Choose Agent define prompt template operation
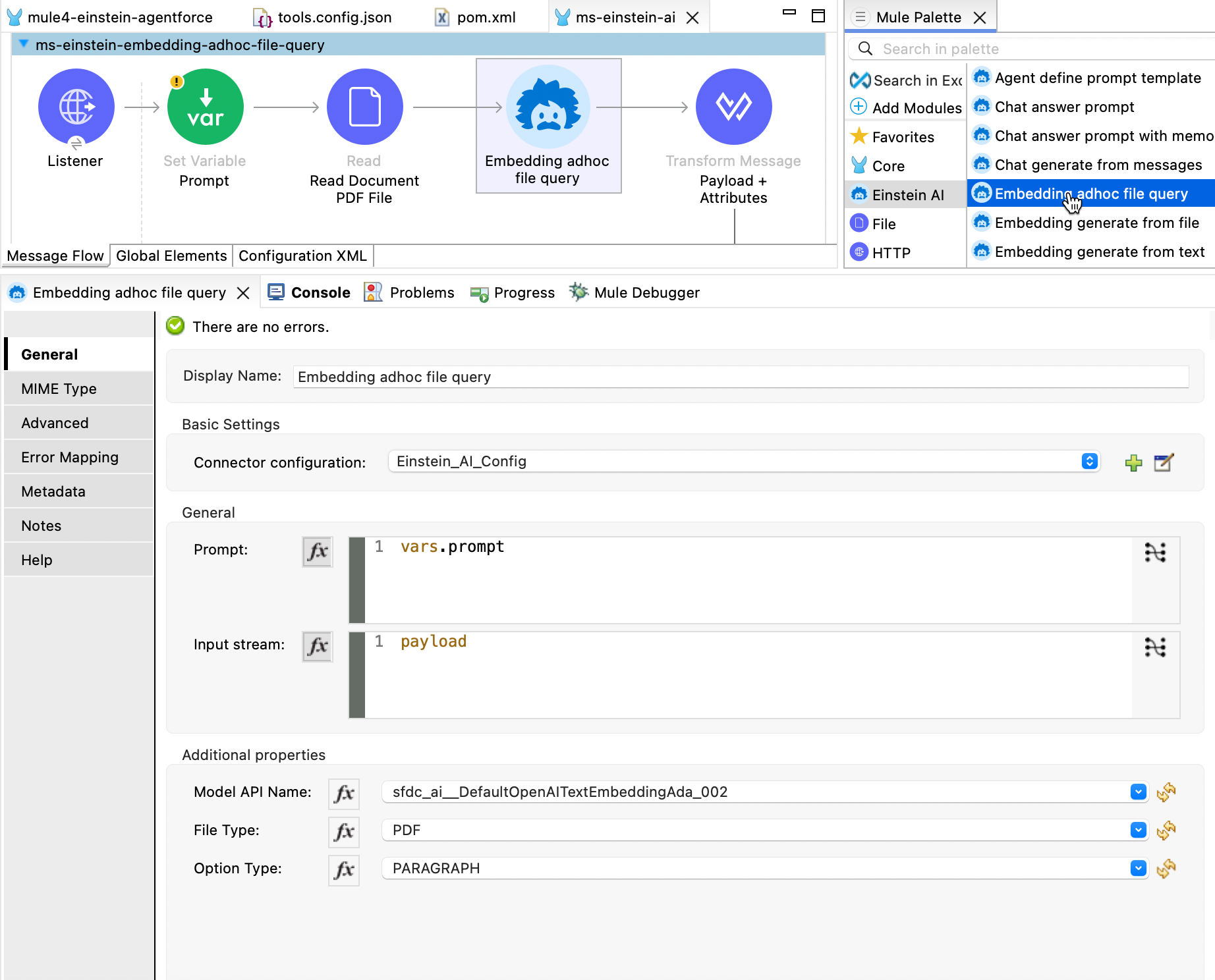Viewport: 1215px width, 980px height. pyautogui.click(x=1092, y=78)
